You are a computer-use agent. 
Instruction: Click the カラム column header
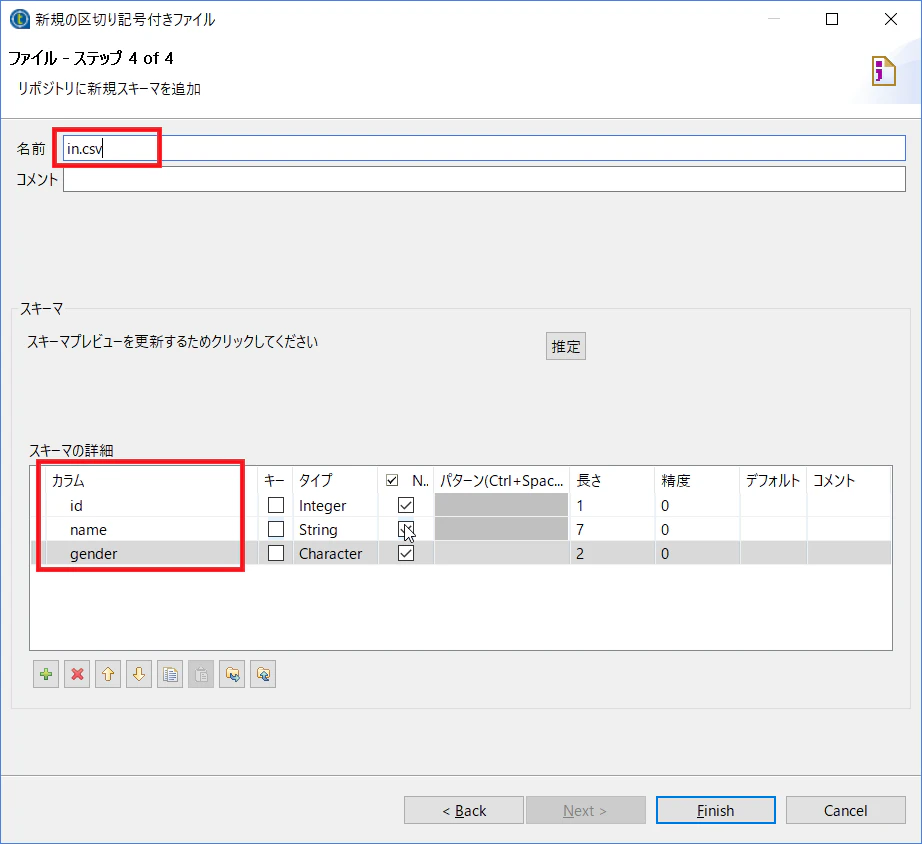point(152,481)
